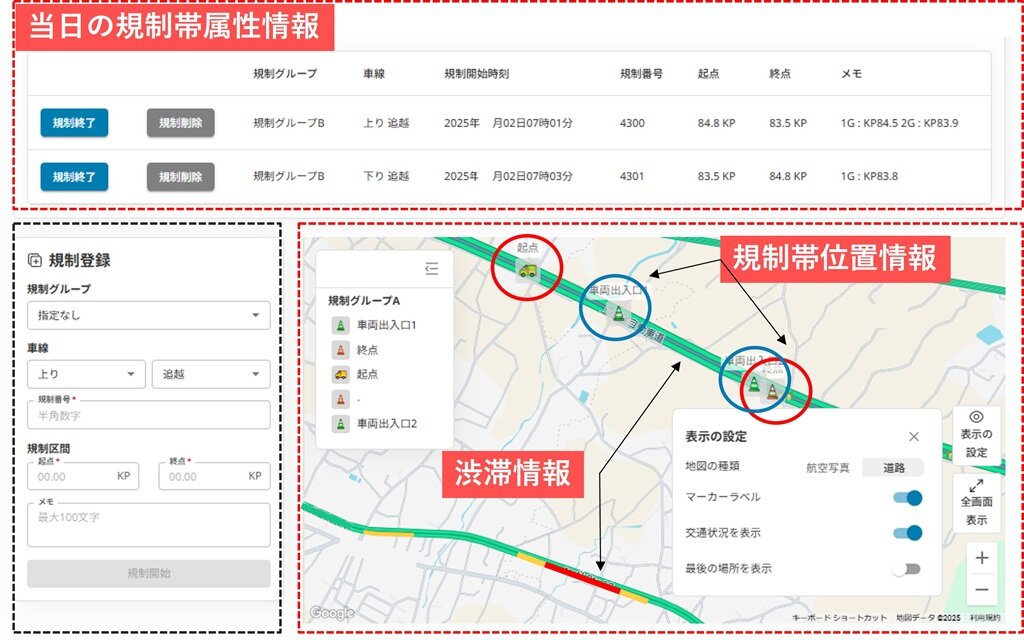Click the 起点 truck marker on the map

[x=527, y=269]
